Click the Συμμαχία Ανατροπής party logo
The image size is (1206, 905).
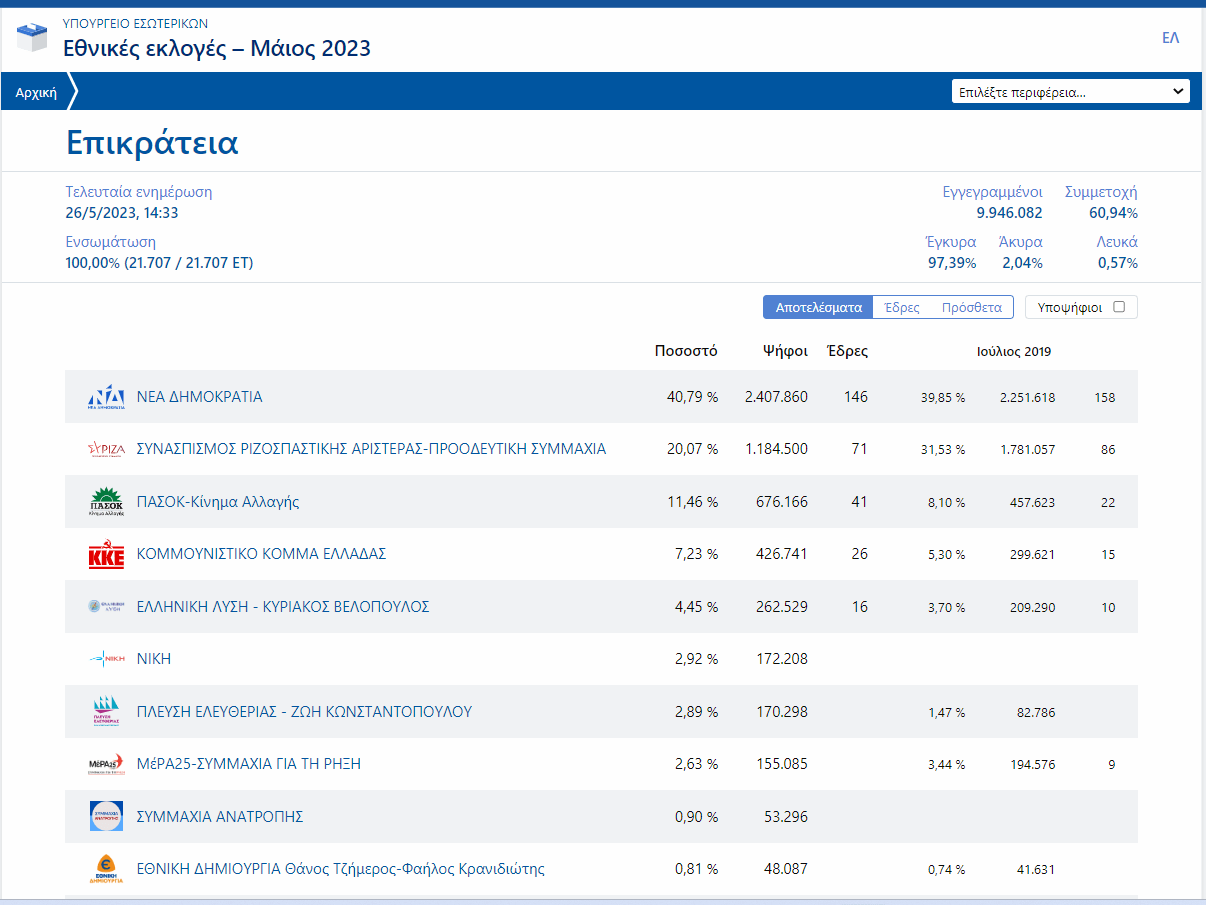(106, 816)
